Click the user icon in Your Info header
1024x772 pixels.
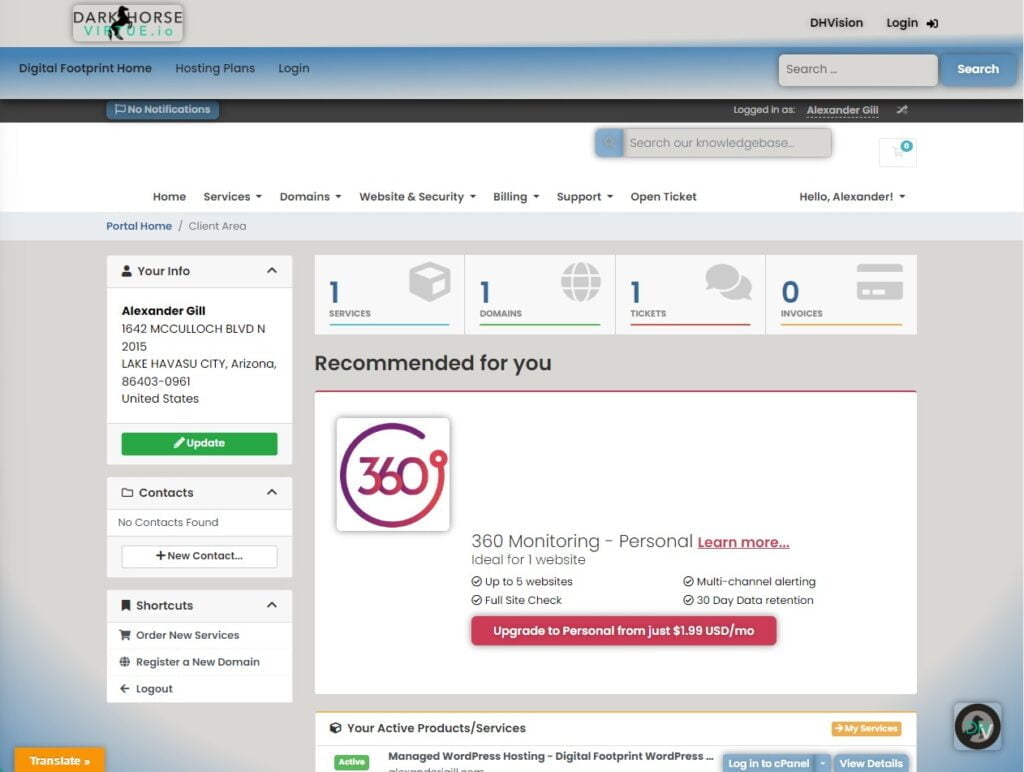[x=127, y=271]
